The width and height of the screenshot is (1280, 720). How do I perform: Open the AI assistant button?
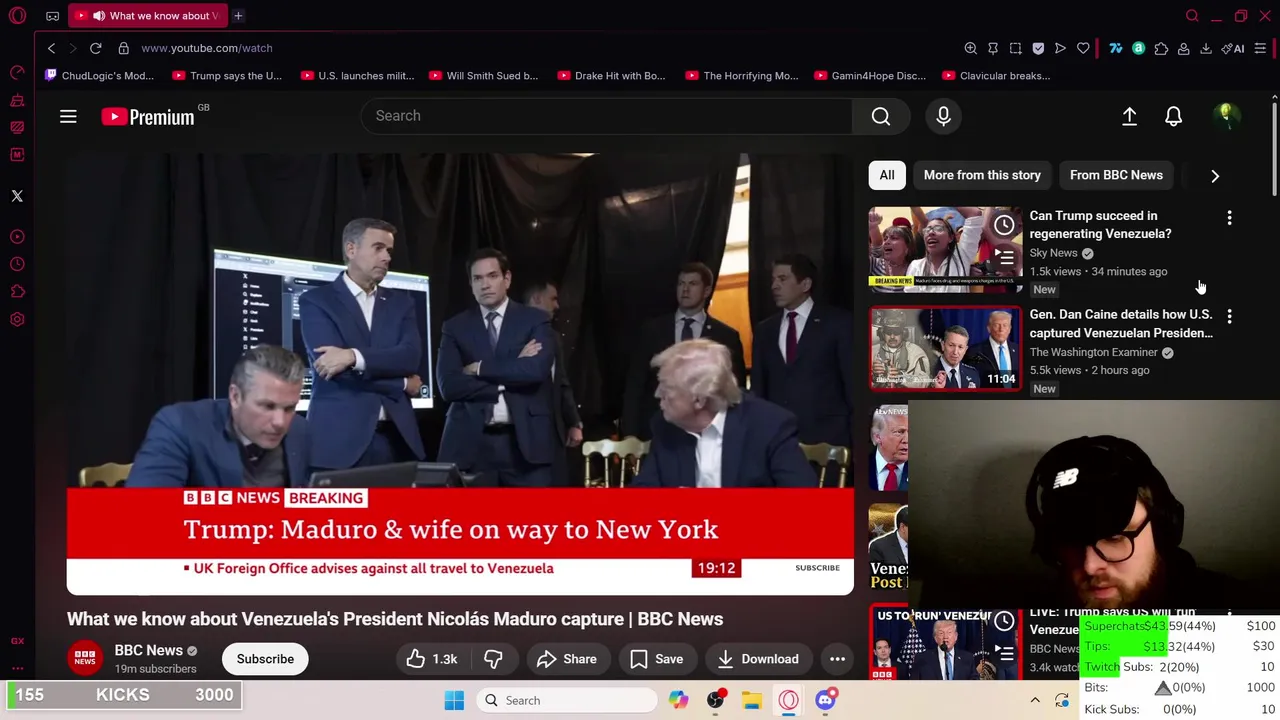(x=1232, y=48)
